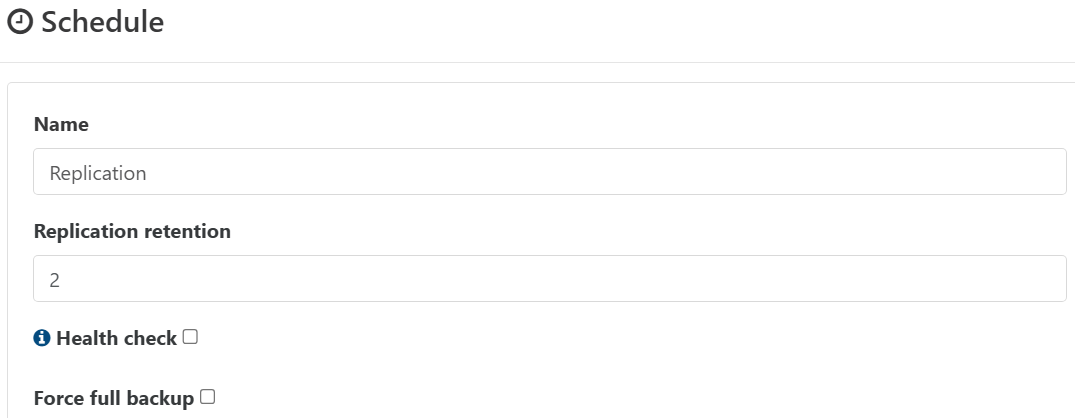1075x418 pixels.
Task: Toggle the checkbox after Force full backup
Action: point(207,397)
